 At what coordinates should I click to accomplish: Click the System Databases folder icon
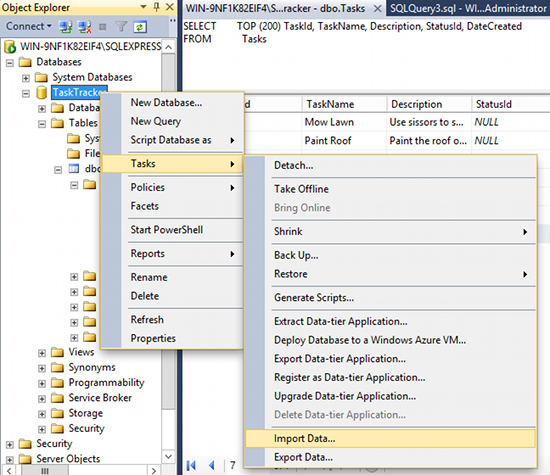[41, 77]
